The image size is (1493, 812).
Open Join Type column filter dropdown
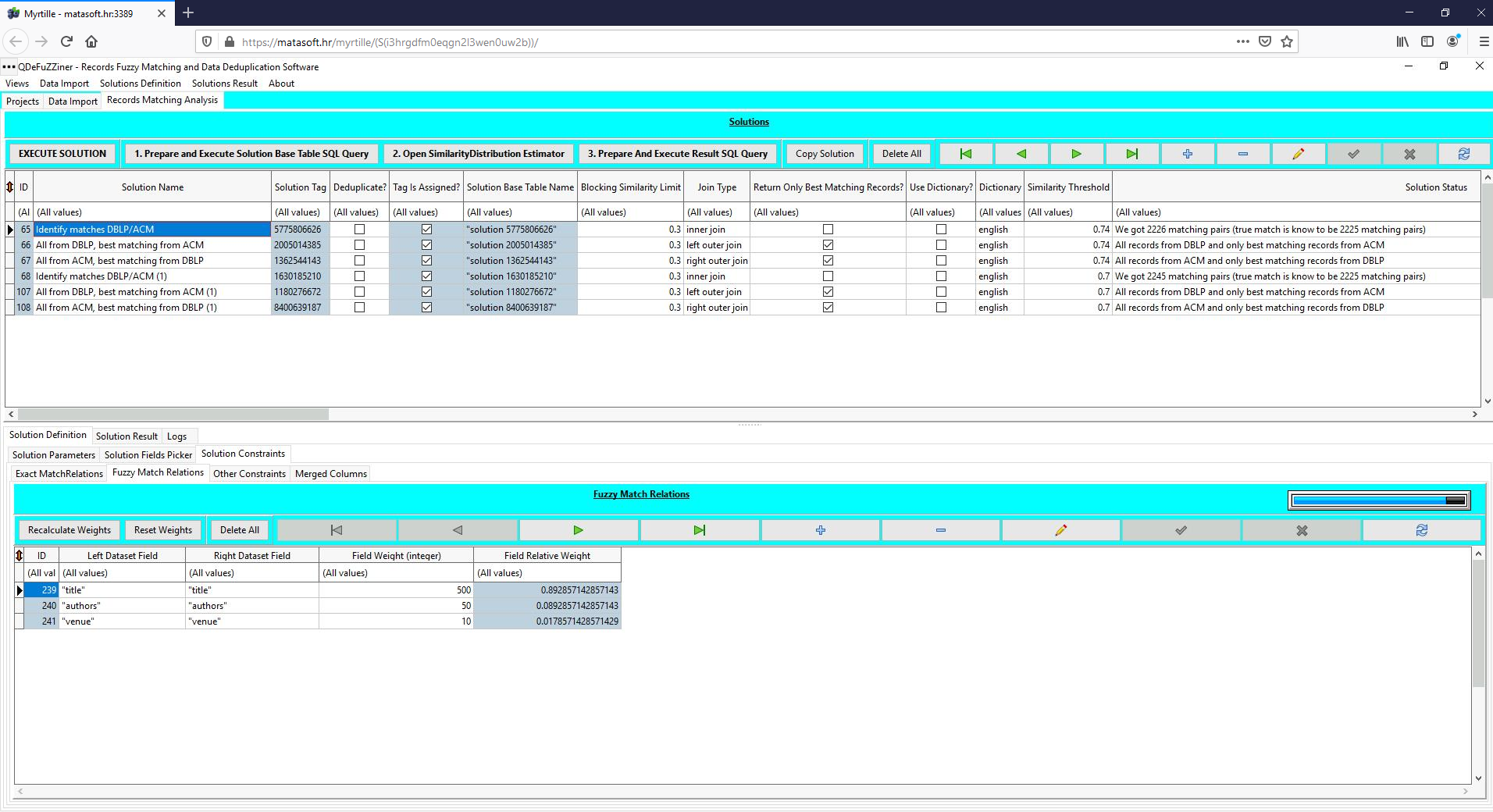tap(716, 212)
